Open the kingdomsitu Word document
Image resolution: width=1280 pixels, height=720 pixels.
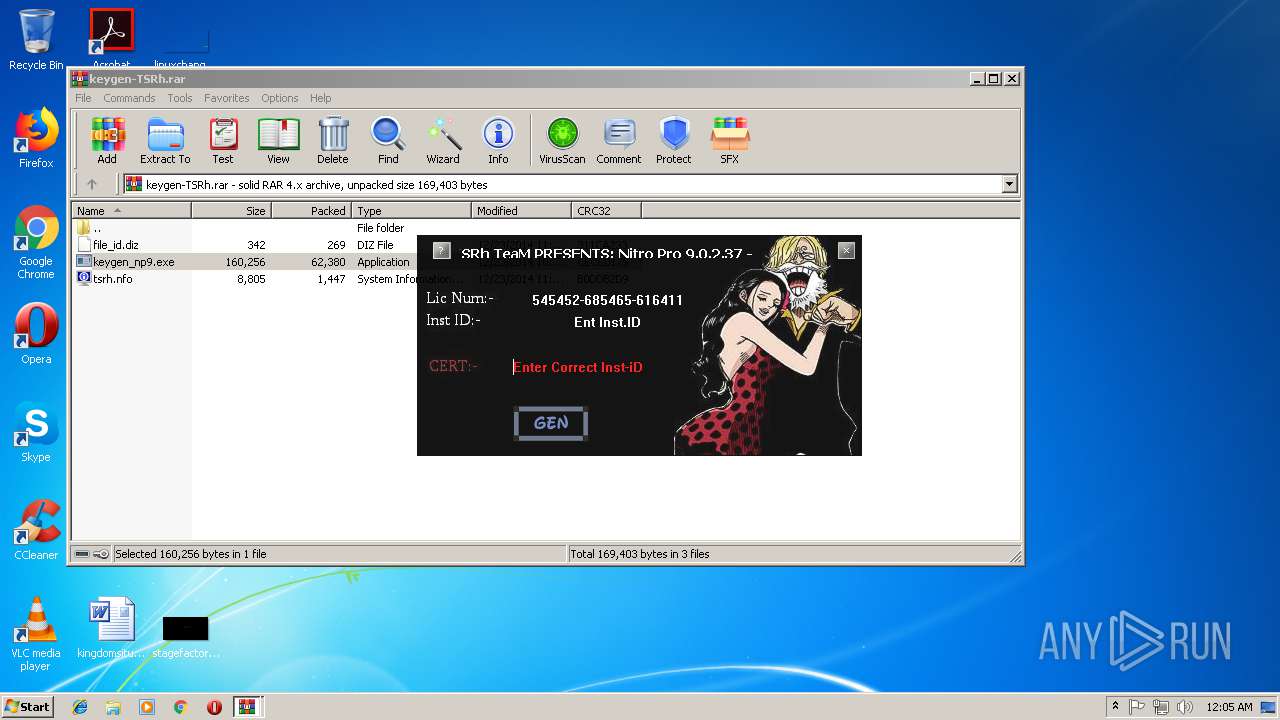(111, 628)
